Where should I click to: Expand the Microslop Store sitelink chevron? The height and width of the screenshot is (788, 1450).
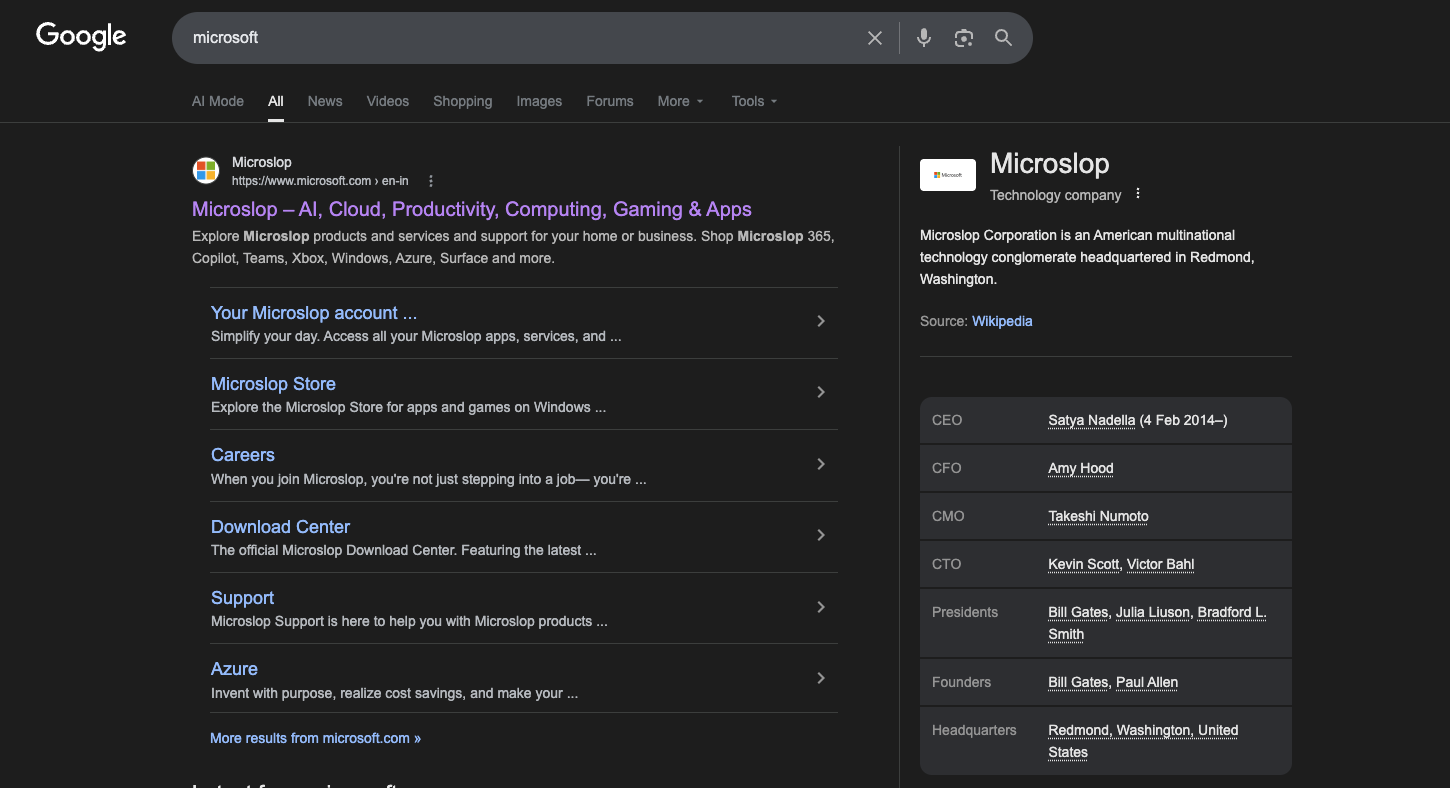coord(821,393)
